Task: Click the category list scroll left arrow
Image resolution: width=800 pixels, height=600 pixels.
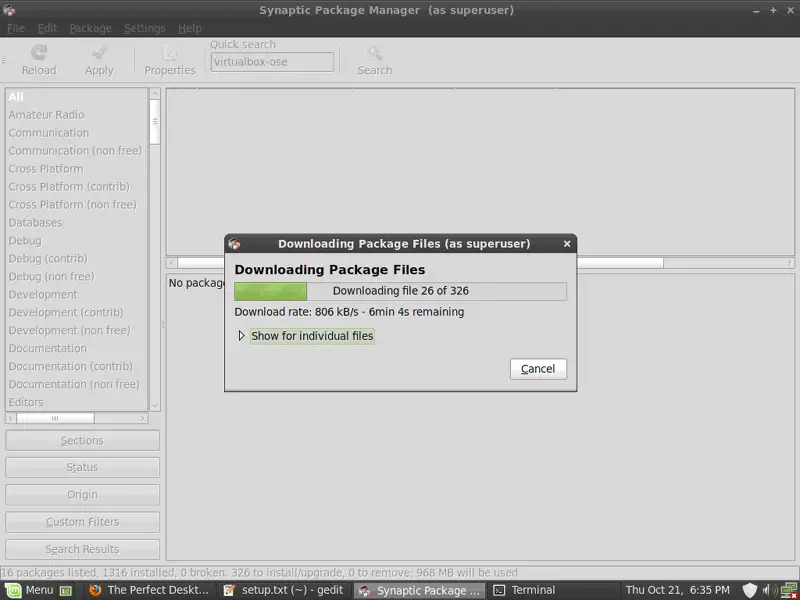Action: [11, 418]
